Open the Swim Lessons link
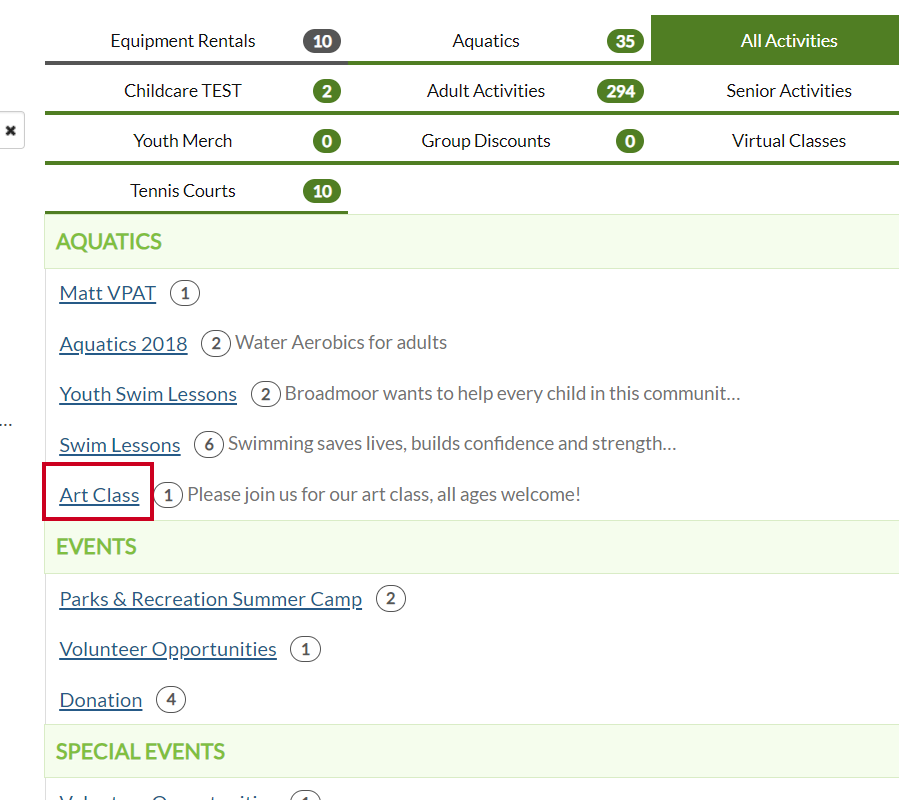Screen dimensions: 899x800 click(x=120, y=445)
